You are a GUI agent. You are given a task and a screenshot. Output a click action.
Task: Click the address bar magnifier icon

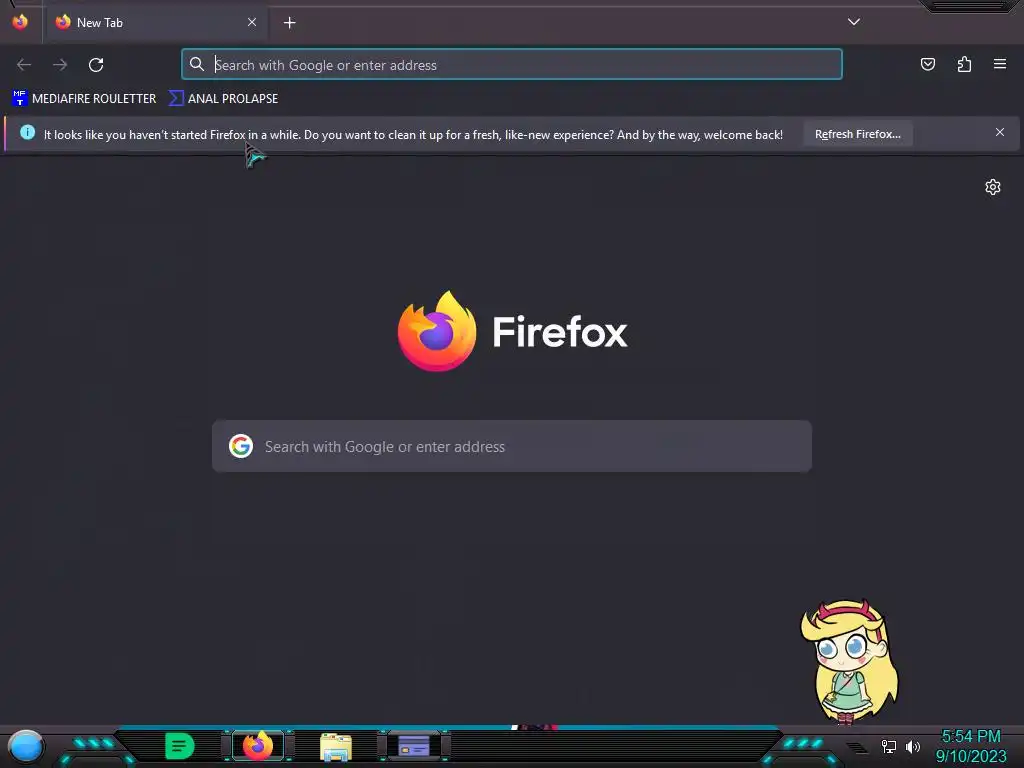[197, 64]
